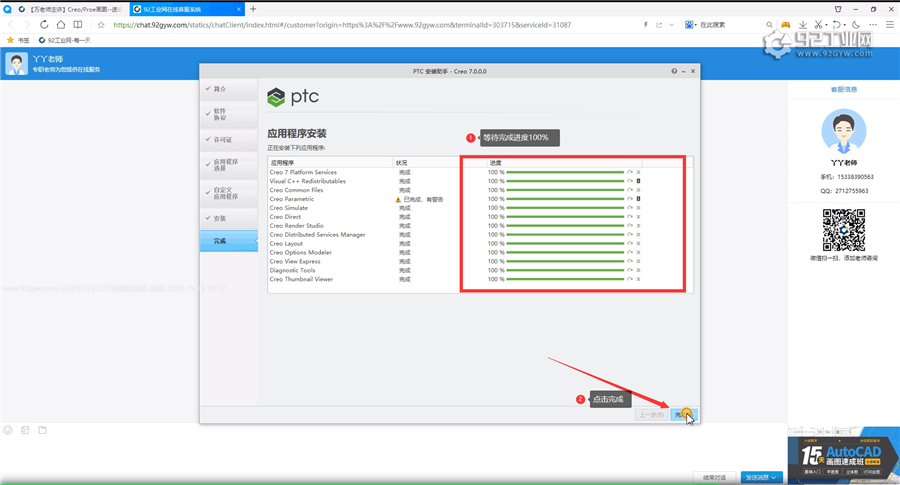Open the emoji smiley icon in chat toolbar
Screen dimensions: 900x485
(8, 430)
